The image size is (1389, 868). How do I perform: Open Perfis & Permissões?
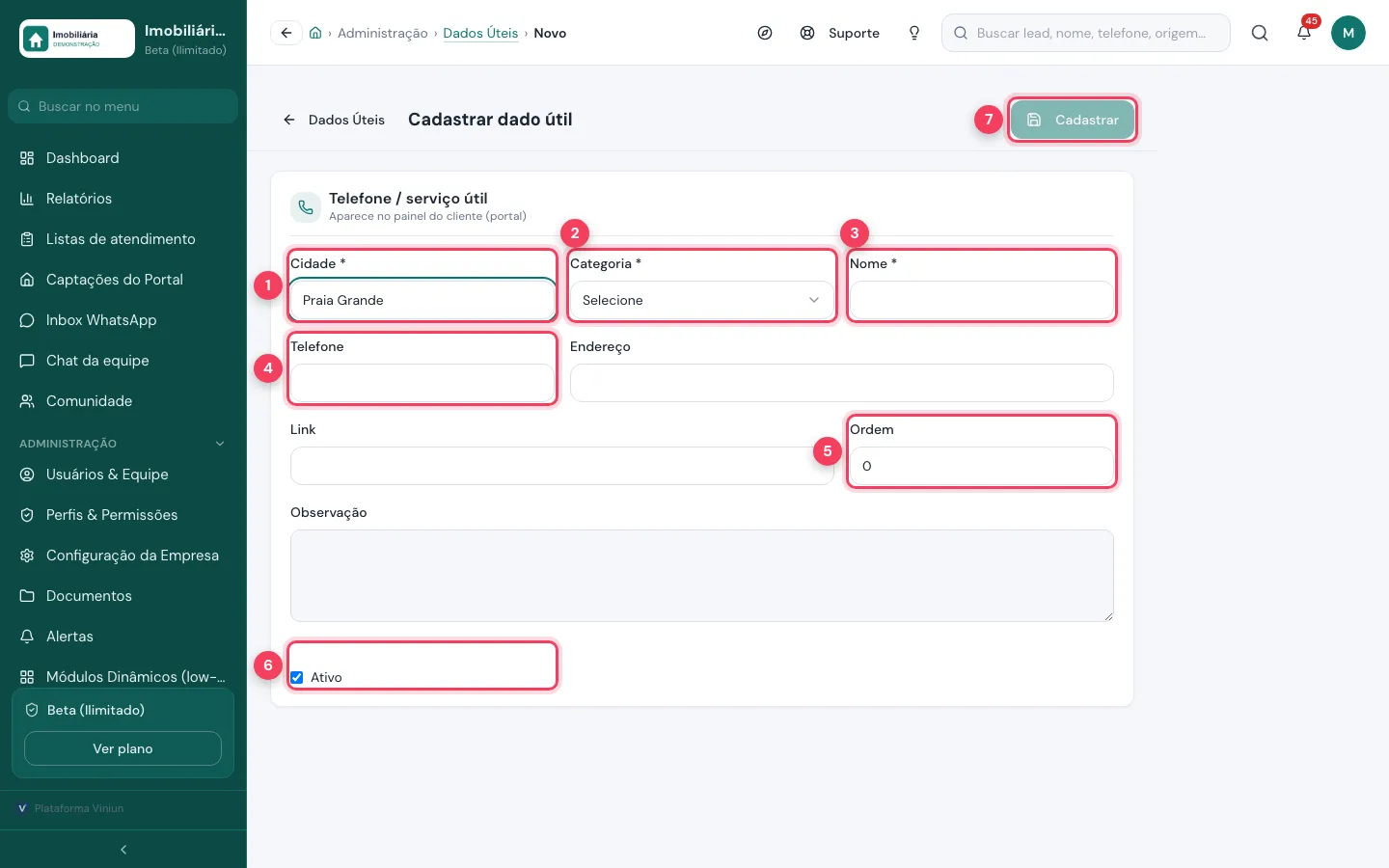(123, 515)
